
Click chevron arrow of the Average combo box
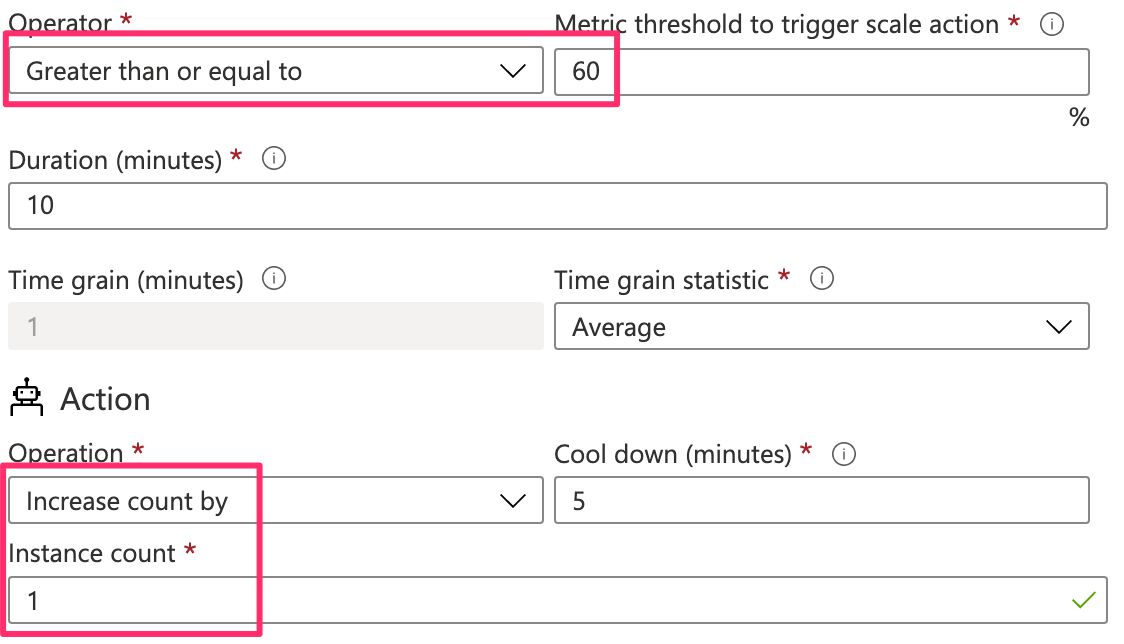tap(1059, 327)
